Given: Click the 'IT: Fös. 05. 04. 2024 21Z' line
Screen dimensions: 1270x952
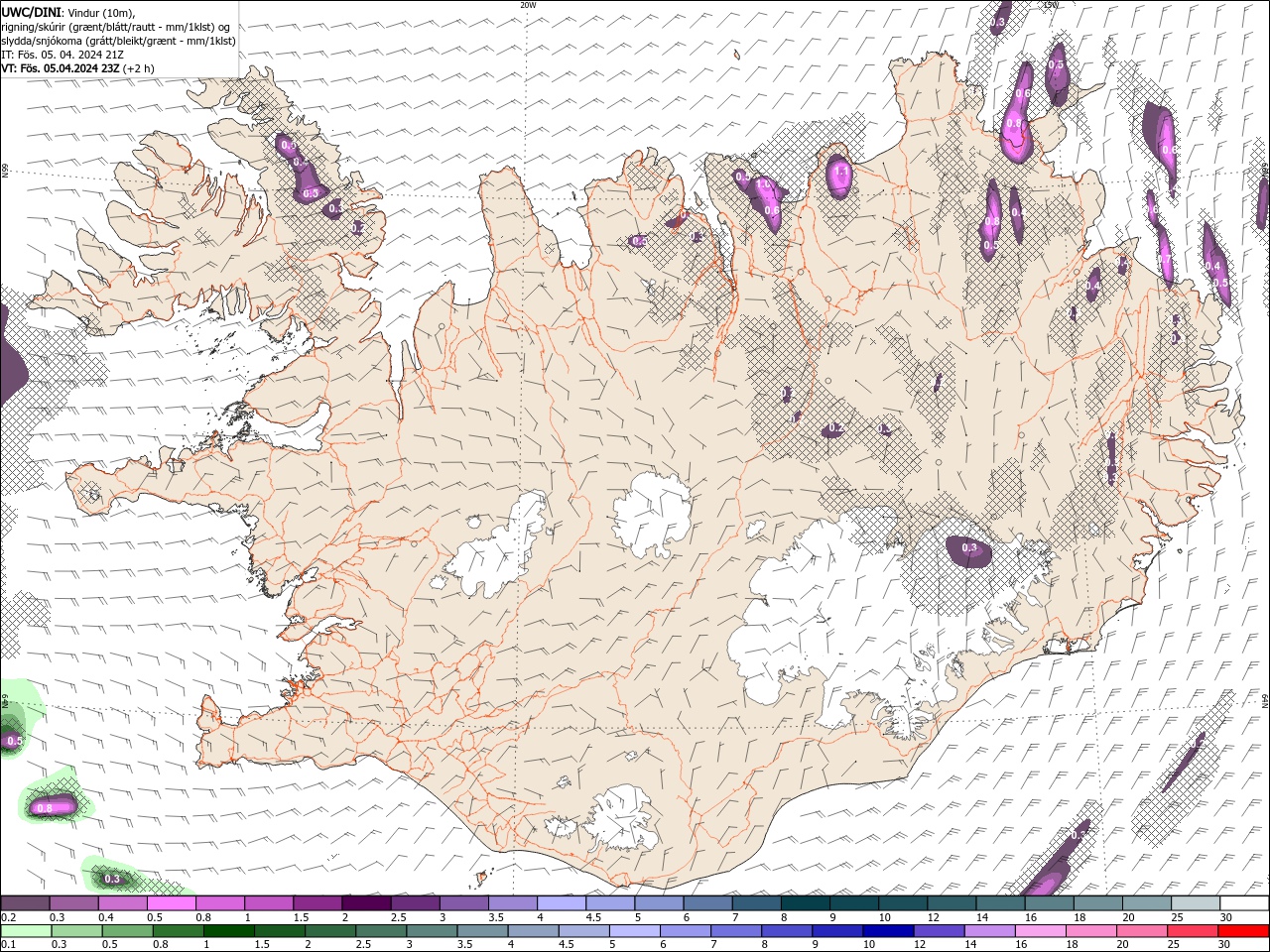Looking at the screenshot, I should [x=62, y=55].
